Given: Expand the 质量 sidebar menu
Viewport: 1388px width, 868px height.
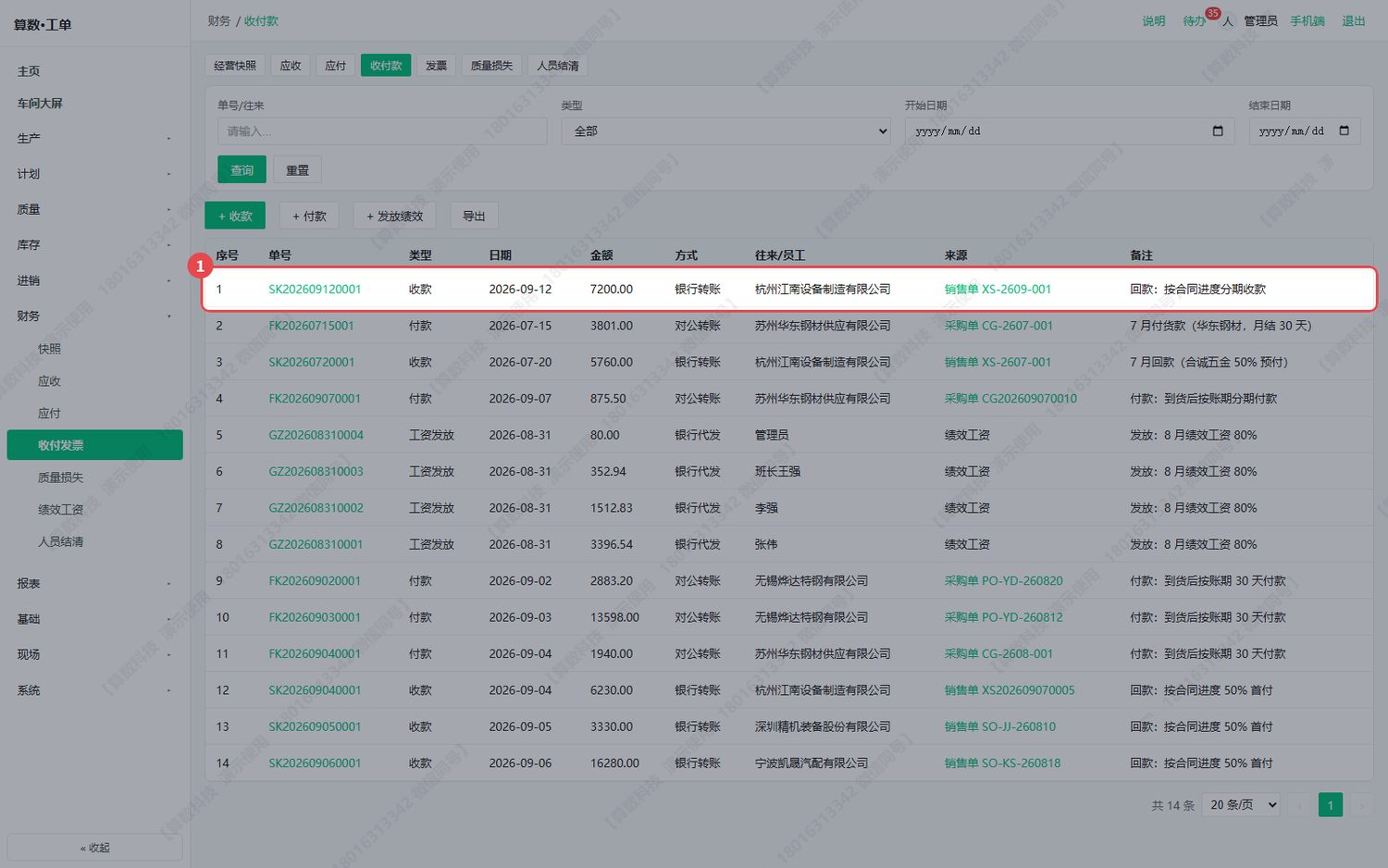Looking at the screenshot, I should point(94,210).
